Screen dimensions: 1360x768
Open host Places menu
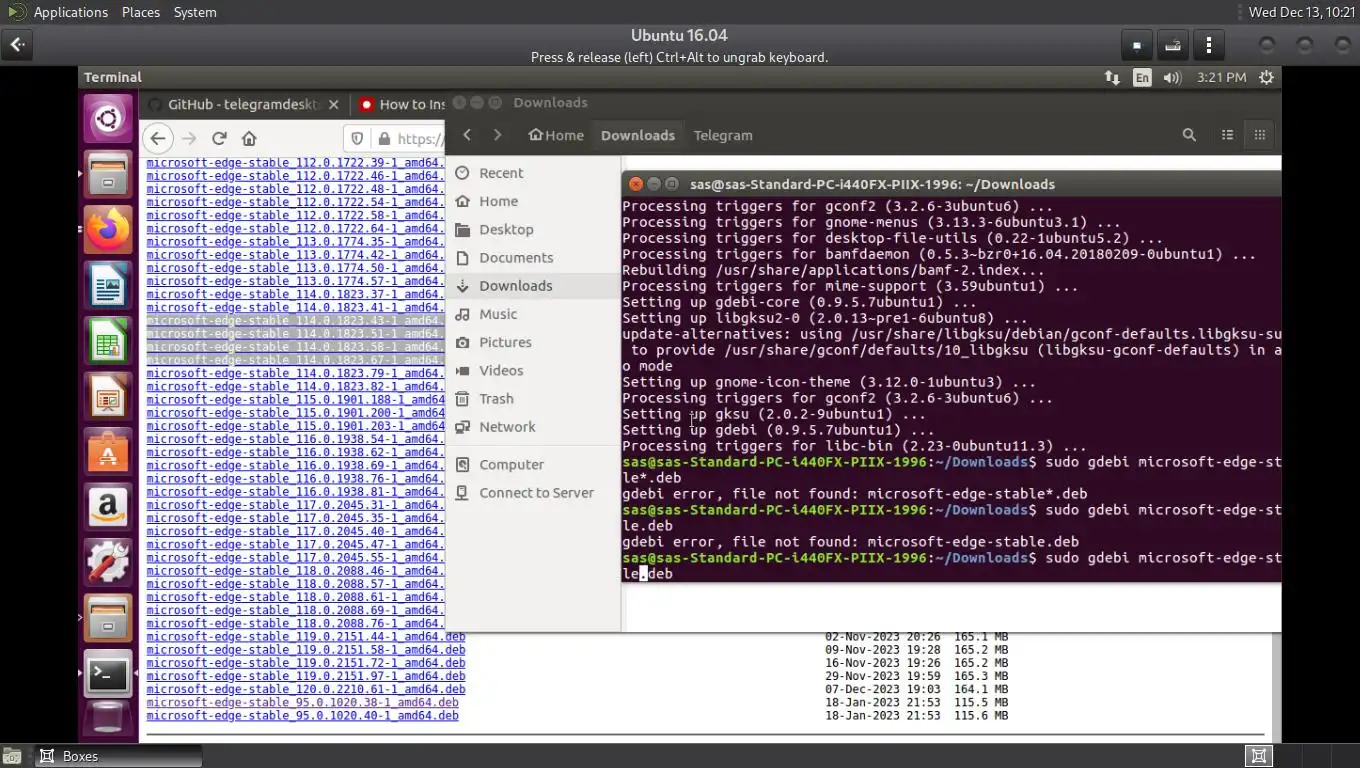click(141, 12)
